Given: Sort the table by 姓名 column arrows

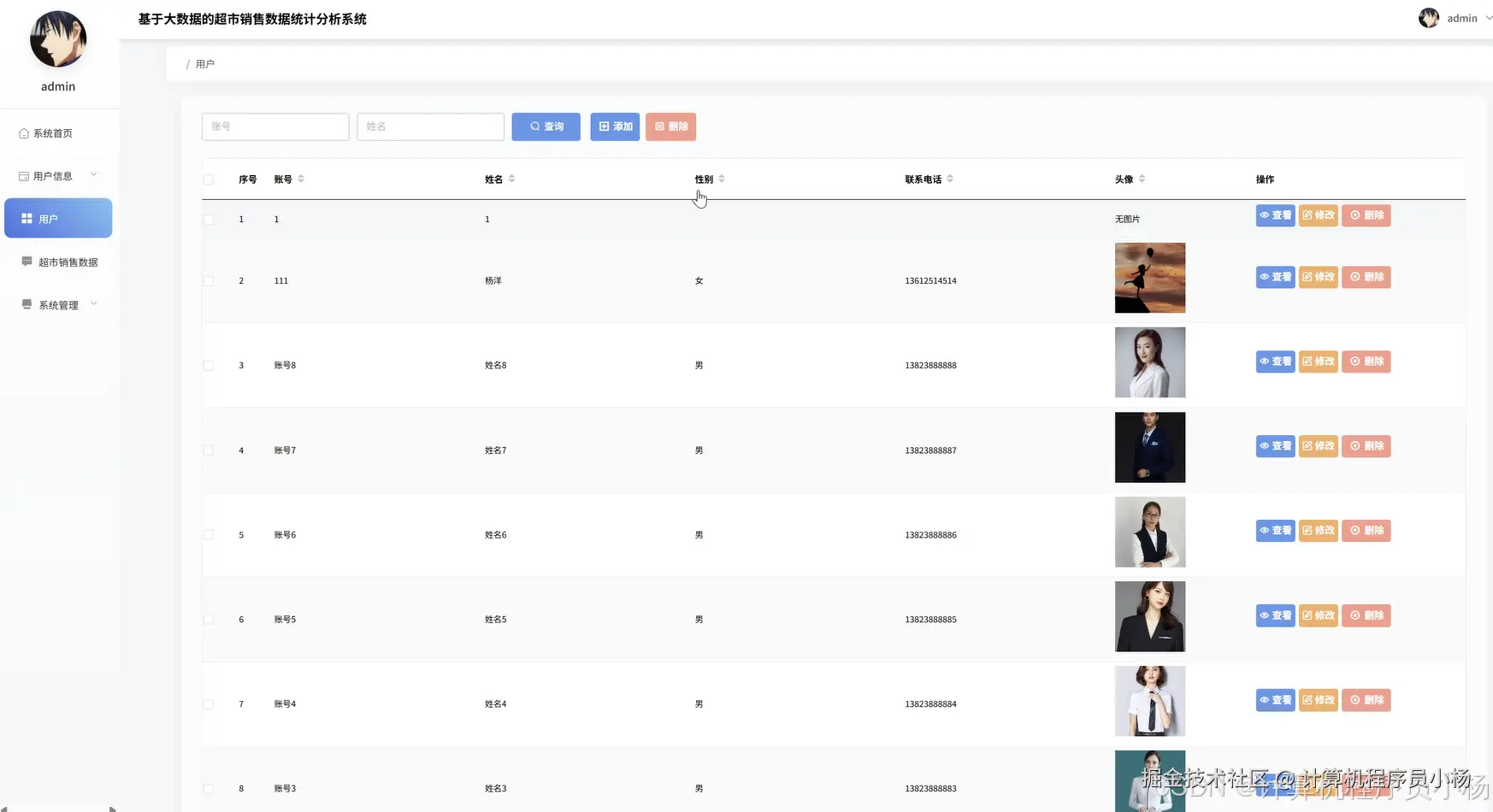Looking at the screenshot, I should coord(511,179).
